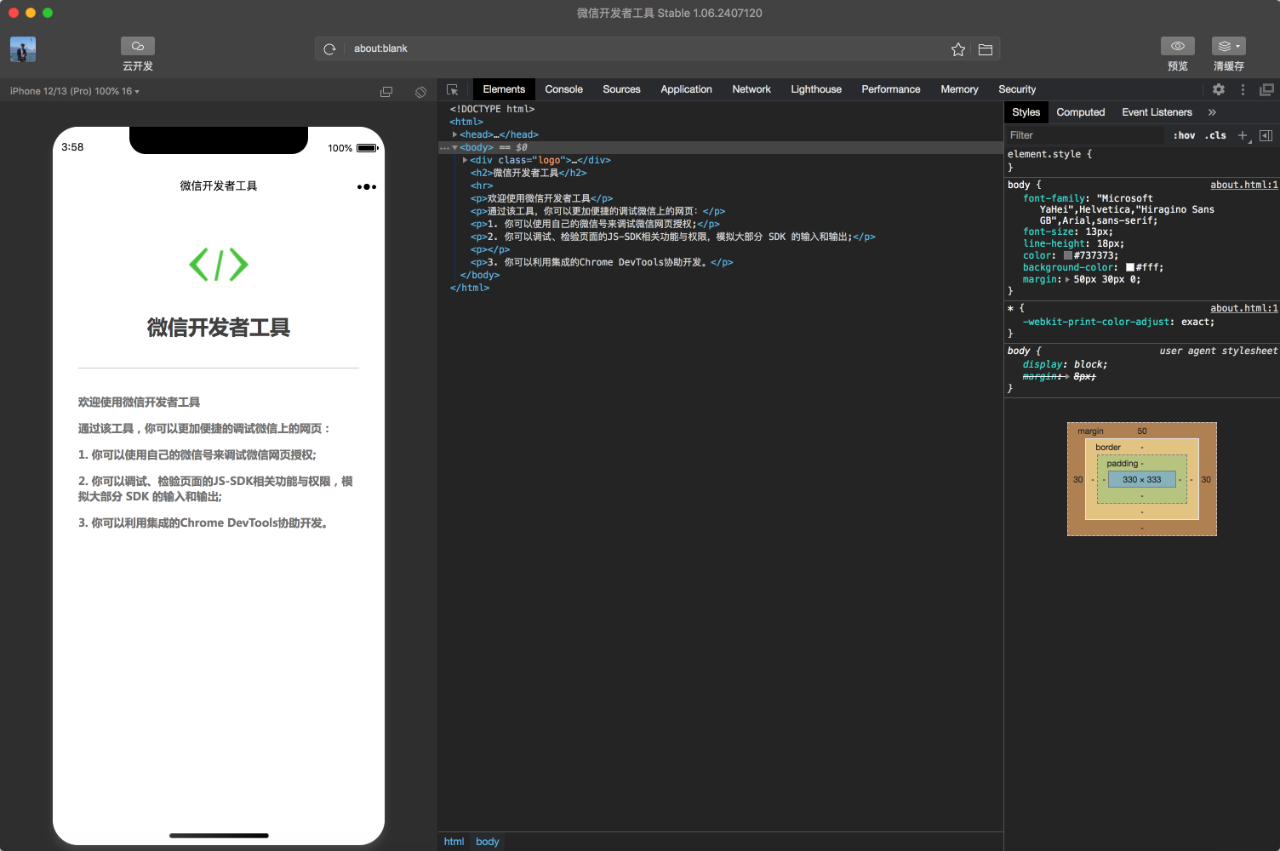Click the element.style rule block
The image size is (1280, 851).
click(x=1141, y=161)
